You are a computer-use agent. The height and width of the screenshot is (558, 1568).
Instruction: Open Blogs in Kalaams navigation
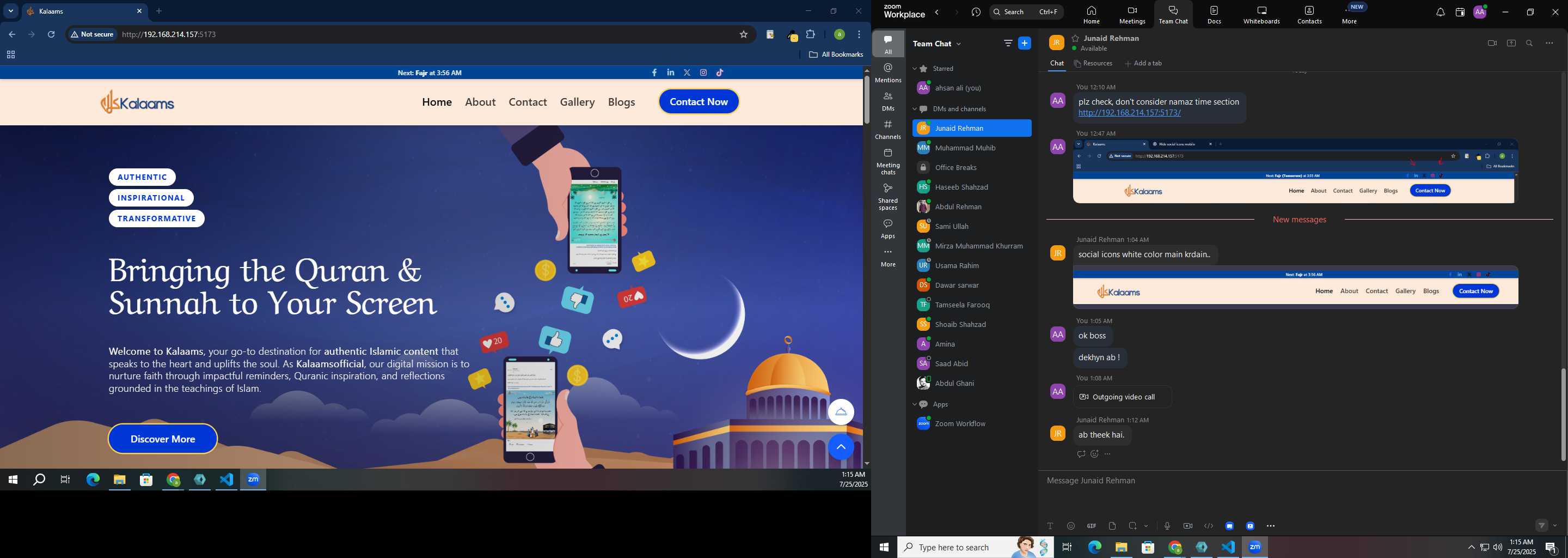[621, 102]
